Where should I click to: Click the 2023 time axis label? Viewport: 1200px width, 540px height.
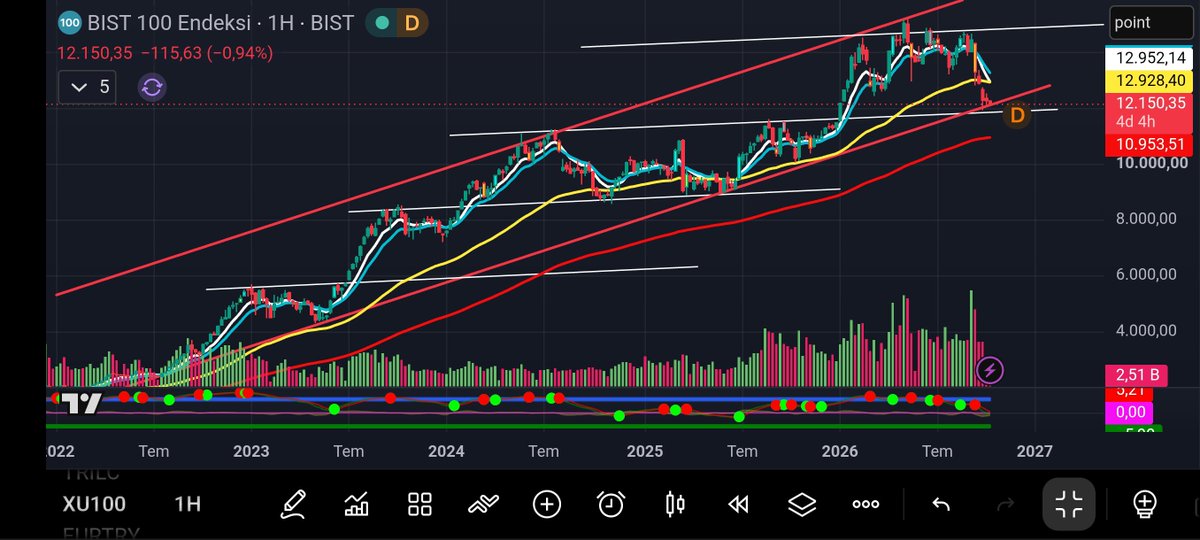point(251,451)
